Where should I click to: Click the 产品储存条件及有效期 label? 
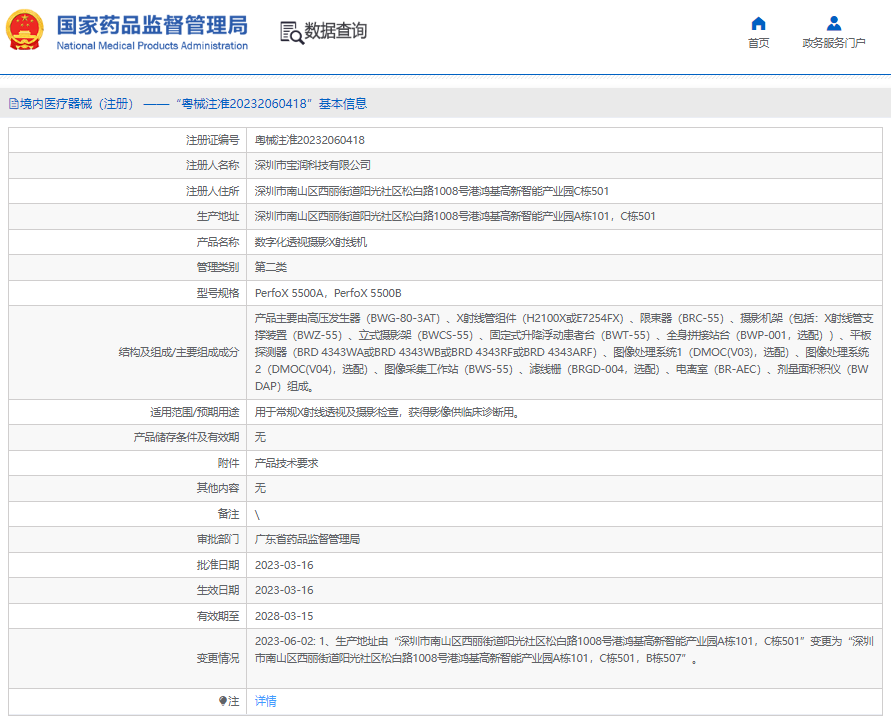pyautogui.click(x=186, y=437)
